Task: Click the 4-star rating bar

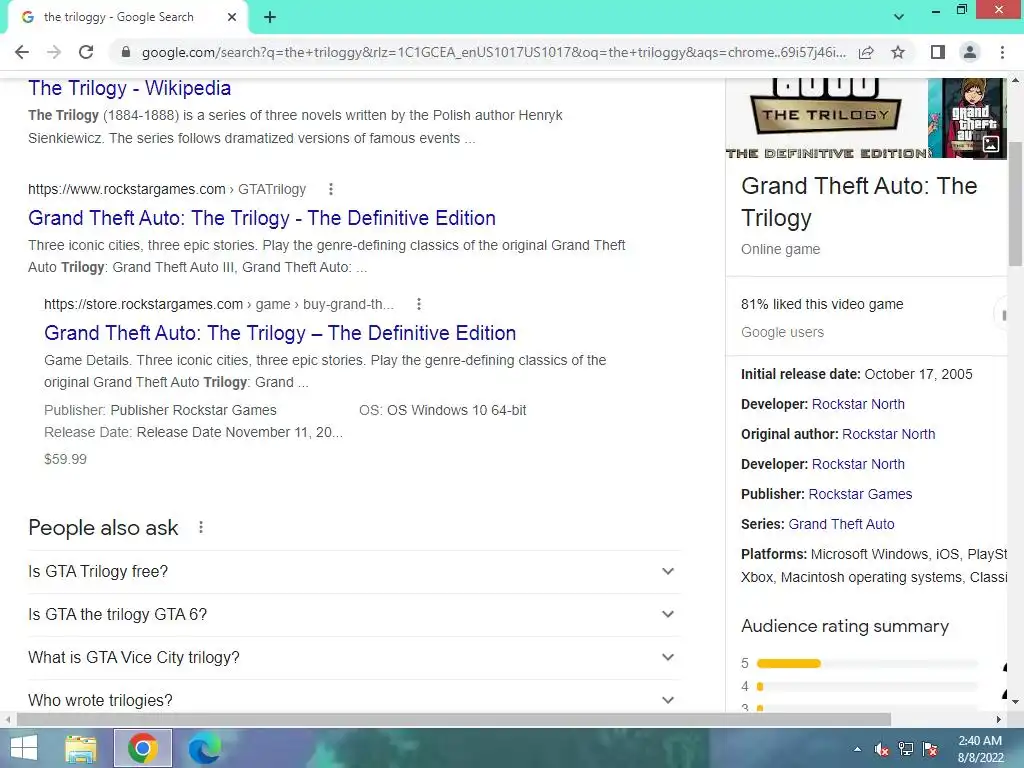Action: 867,686
